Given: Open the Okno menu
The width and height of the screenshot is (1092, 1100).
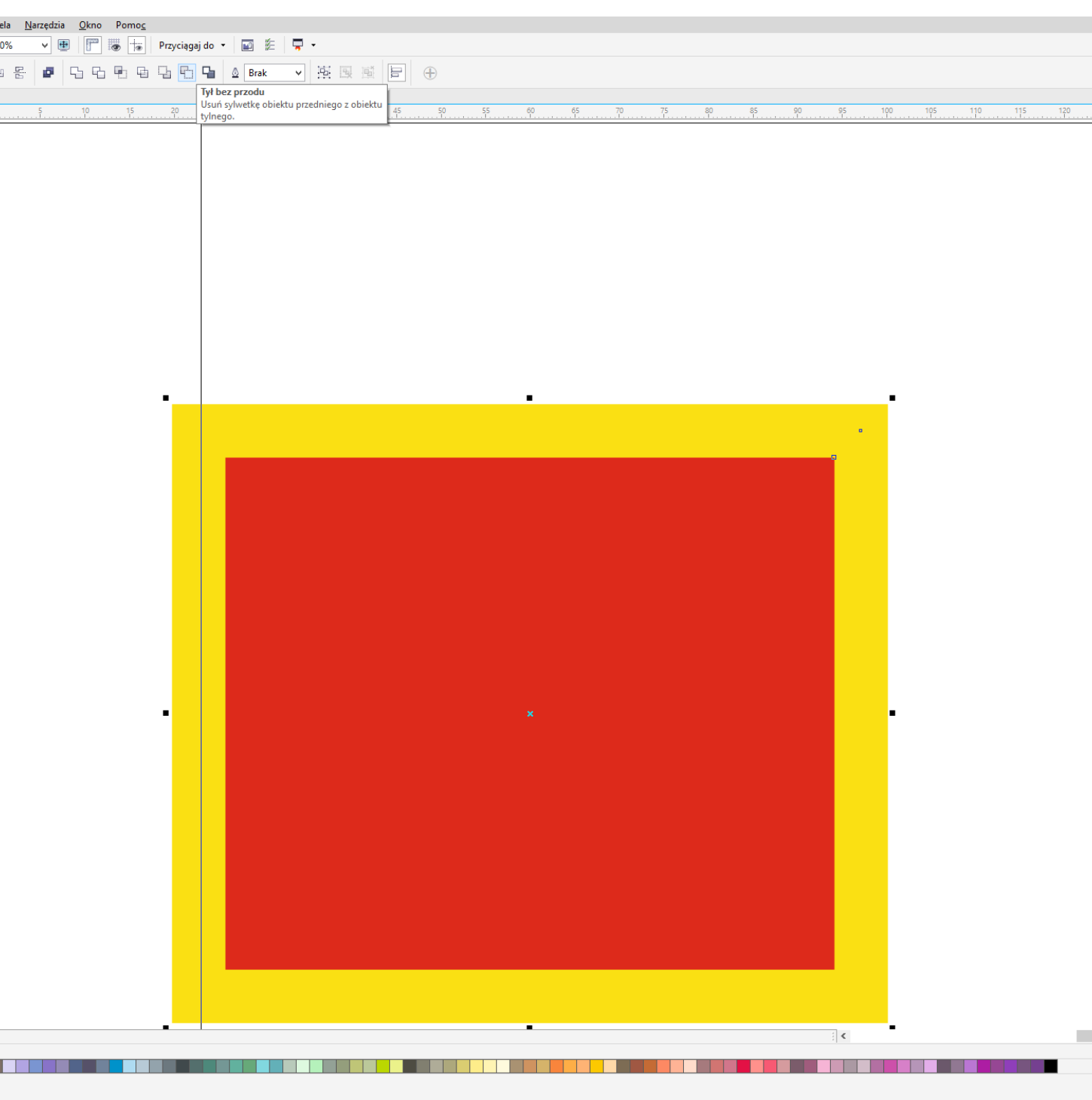Looking at the screenshot, I should pyautogui.click(x=90, y=25).
